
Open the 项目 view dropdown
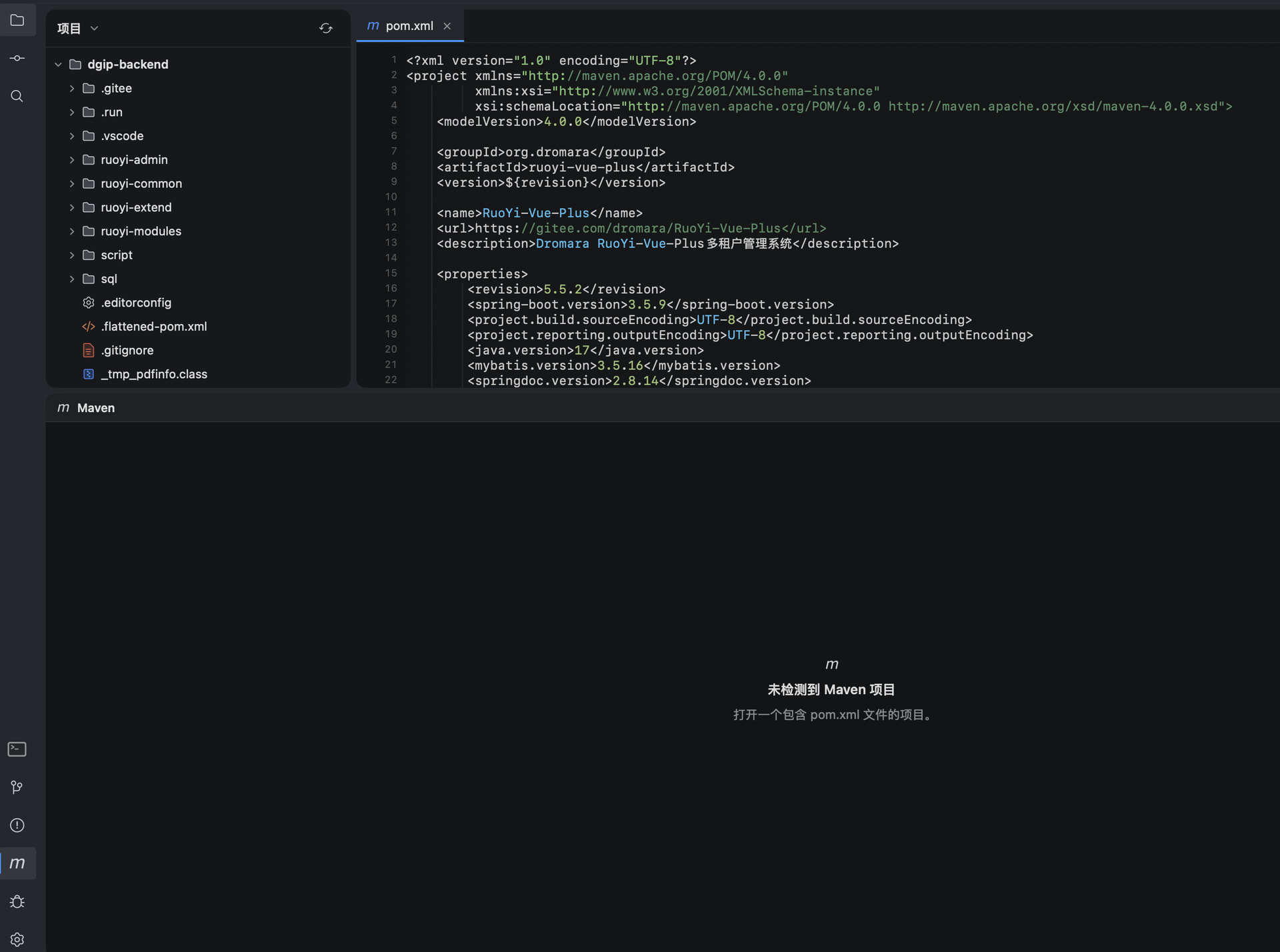[78, 28]
